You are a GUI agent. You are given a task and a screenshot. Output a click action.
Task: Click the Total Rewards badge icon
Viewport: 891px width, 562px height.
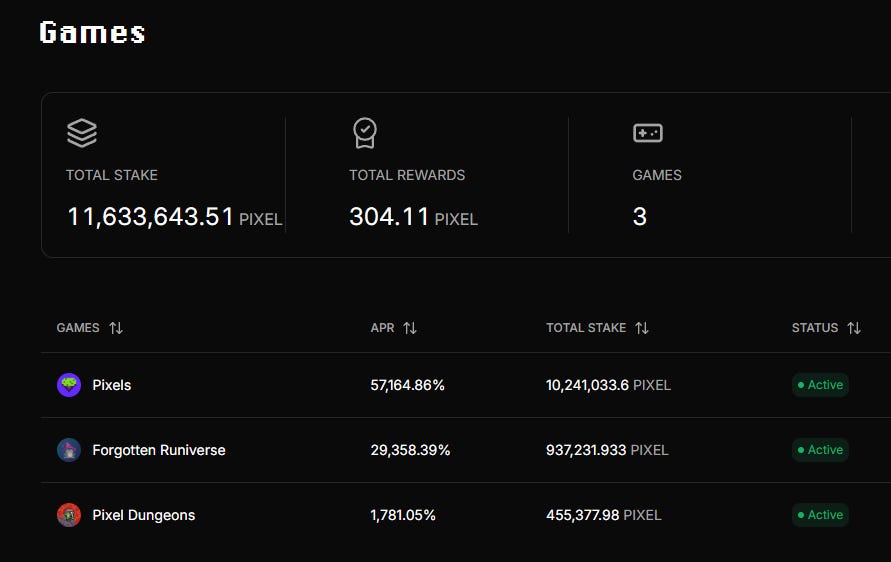tap(365, 133)
